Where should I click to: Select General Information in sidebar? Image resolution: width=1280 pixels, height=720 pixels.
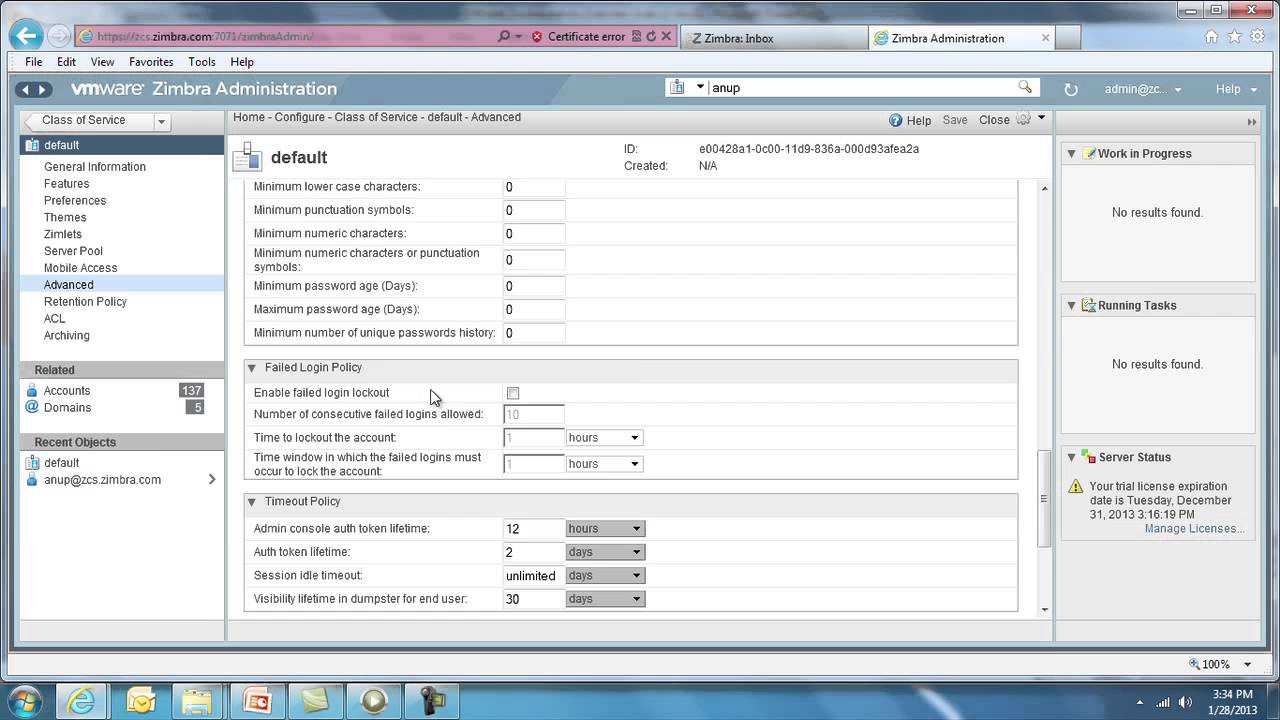pyautogui.click(x=95, y=167)
